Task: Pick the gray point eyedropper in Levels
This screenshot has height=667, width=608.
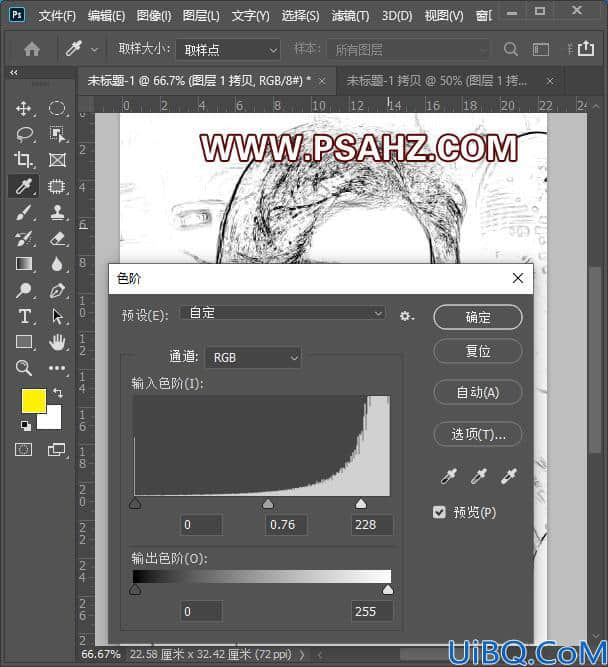Action: (479, 476)
